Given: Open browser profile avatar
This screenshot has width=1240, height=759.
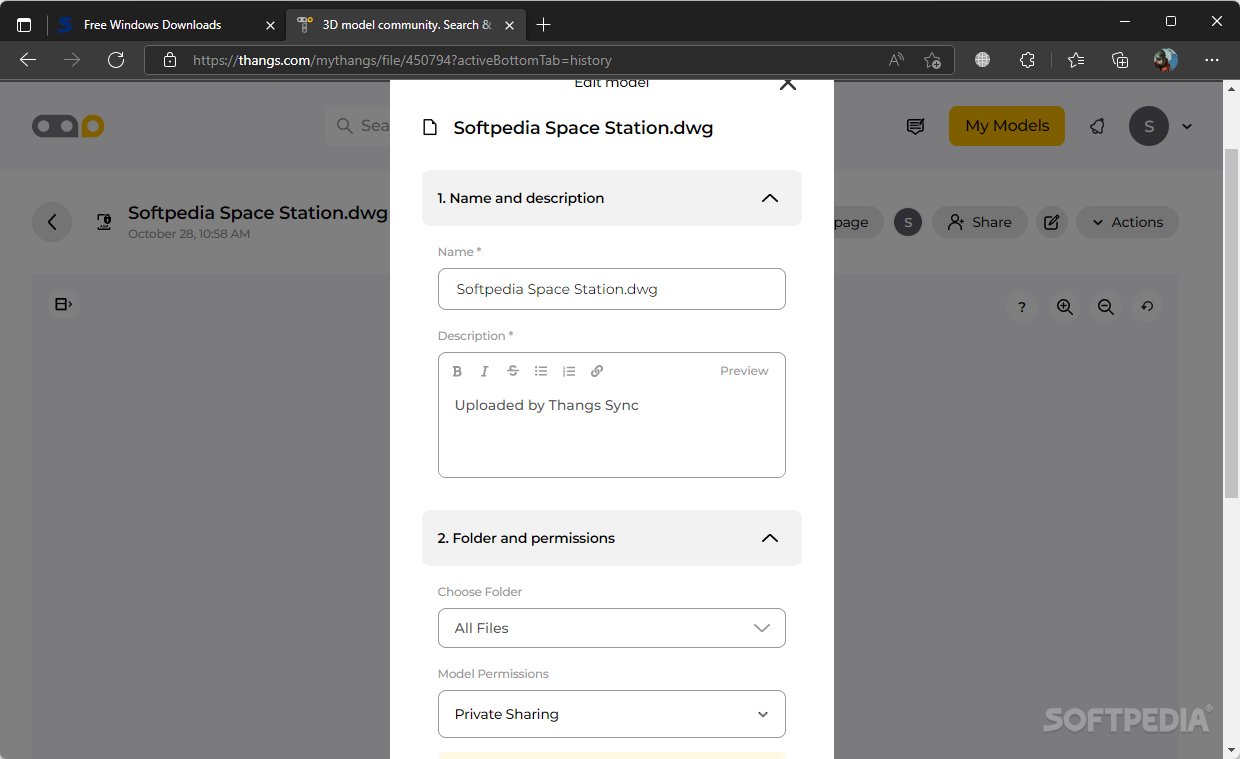Looking at the screenshot, I should click(x=1165, y=60).
